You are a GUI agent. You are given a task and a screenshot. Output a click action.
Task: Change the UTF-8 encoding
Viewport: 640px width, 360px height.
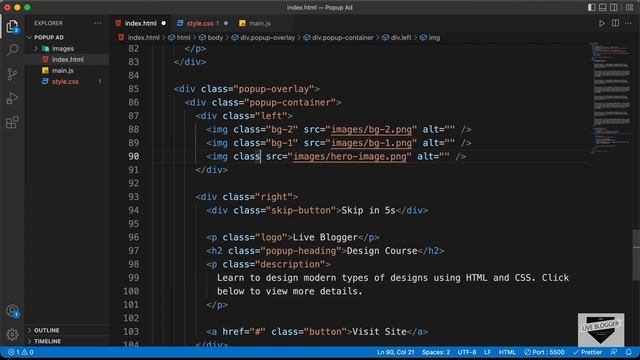point(467,352)
